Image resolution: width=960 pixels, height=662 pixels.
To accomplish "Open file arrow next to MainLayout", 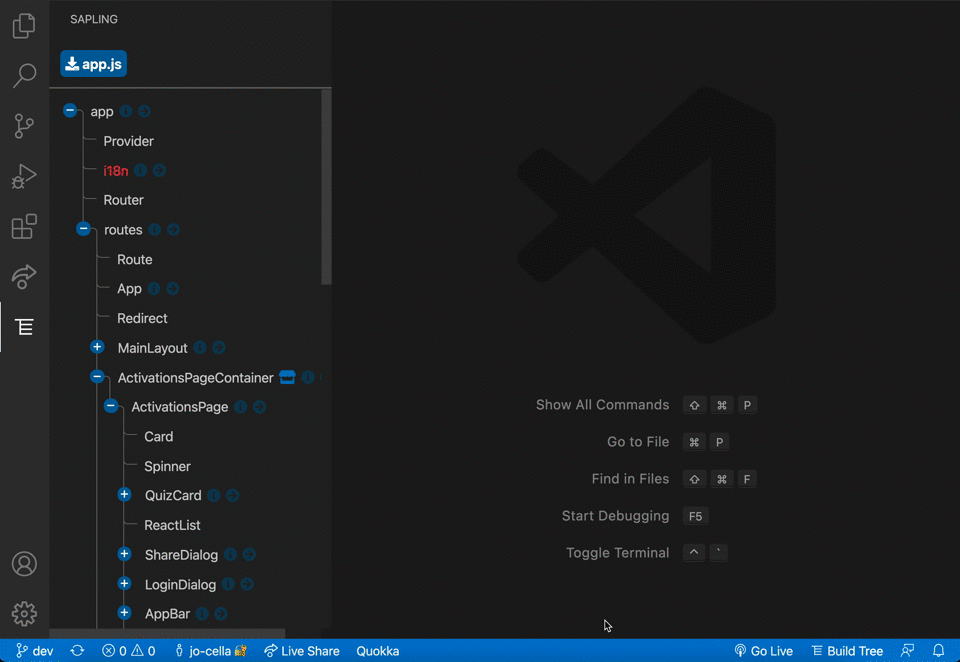I will pyautogui.click(x=219, y=348).
